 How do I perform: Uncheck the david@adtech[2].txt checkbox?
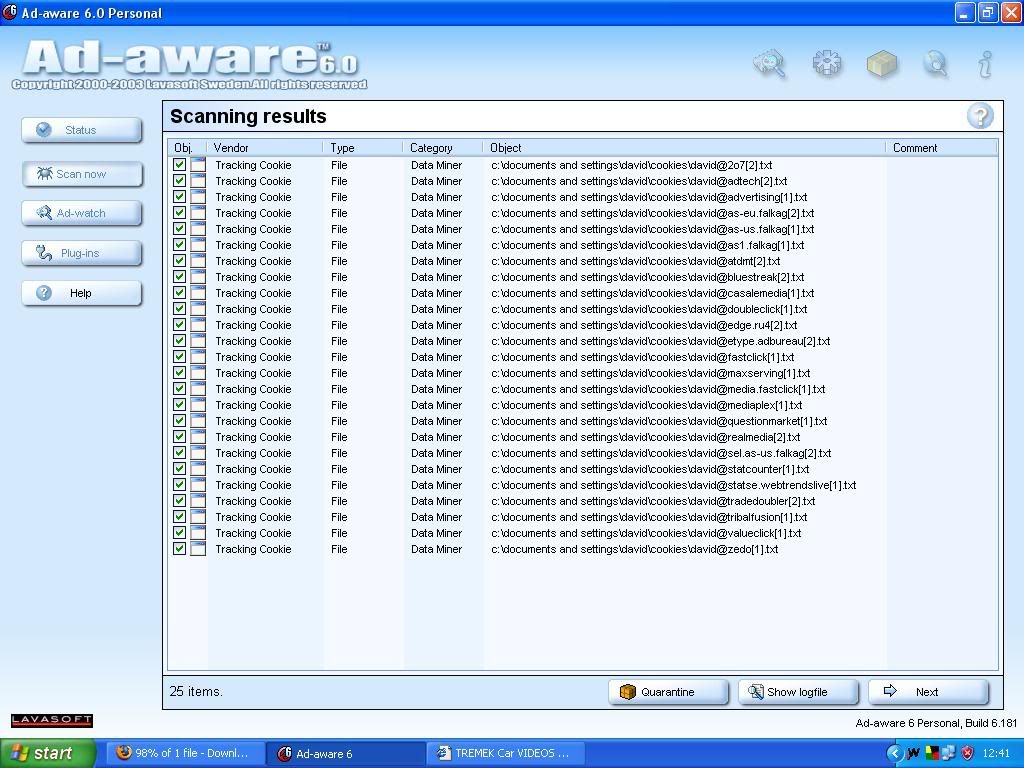point(180,181)
